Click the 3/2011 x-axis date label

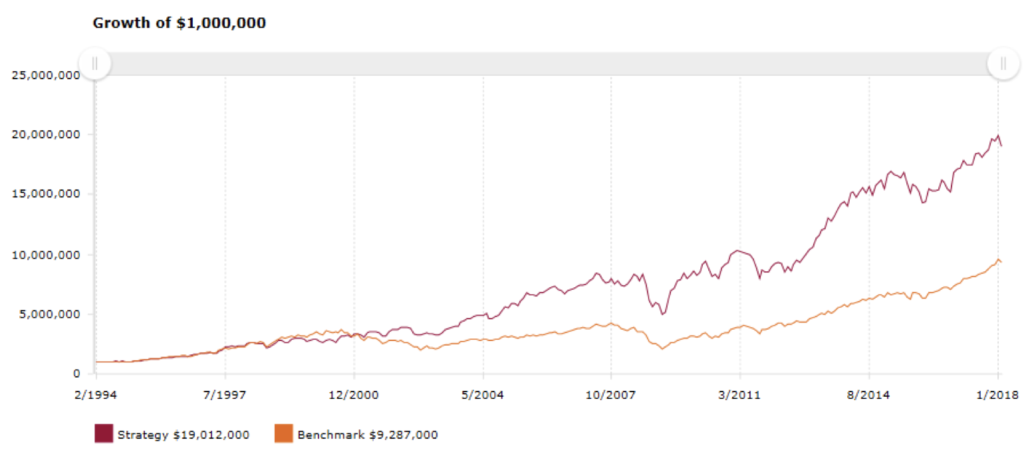pyautogui.click(x=740, y=396)
